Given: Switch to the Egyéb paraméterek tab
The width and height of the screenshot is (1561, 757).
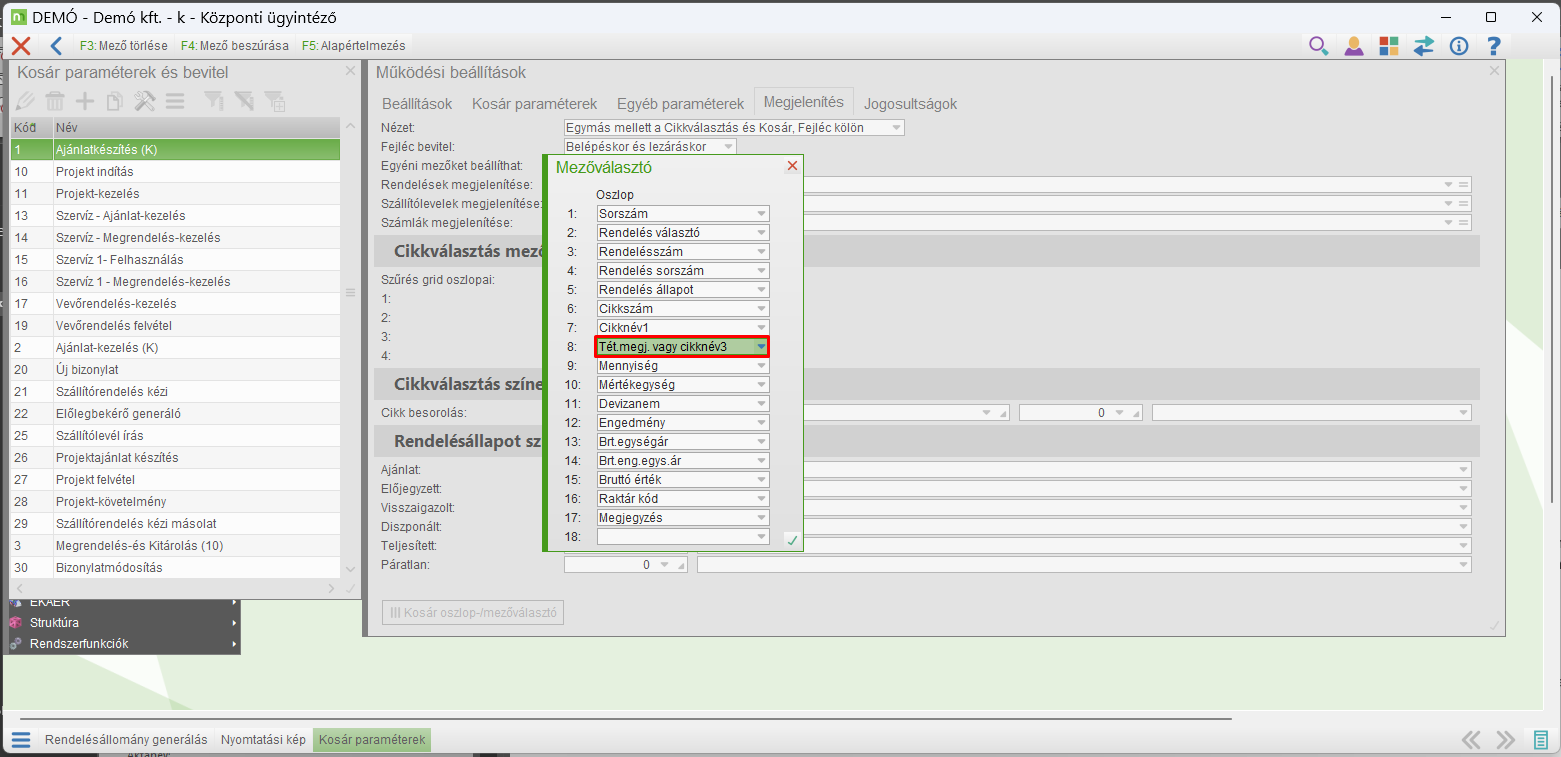Looking at the screenshot, I should (x=680, y=104).
